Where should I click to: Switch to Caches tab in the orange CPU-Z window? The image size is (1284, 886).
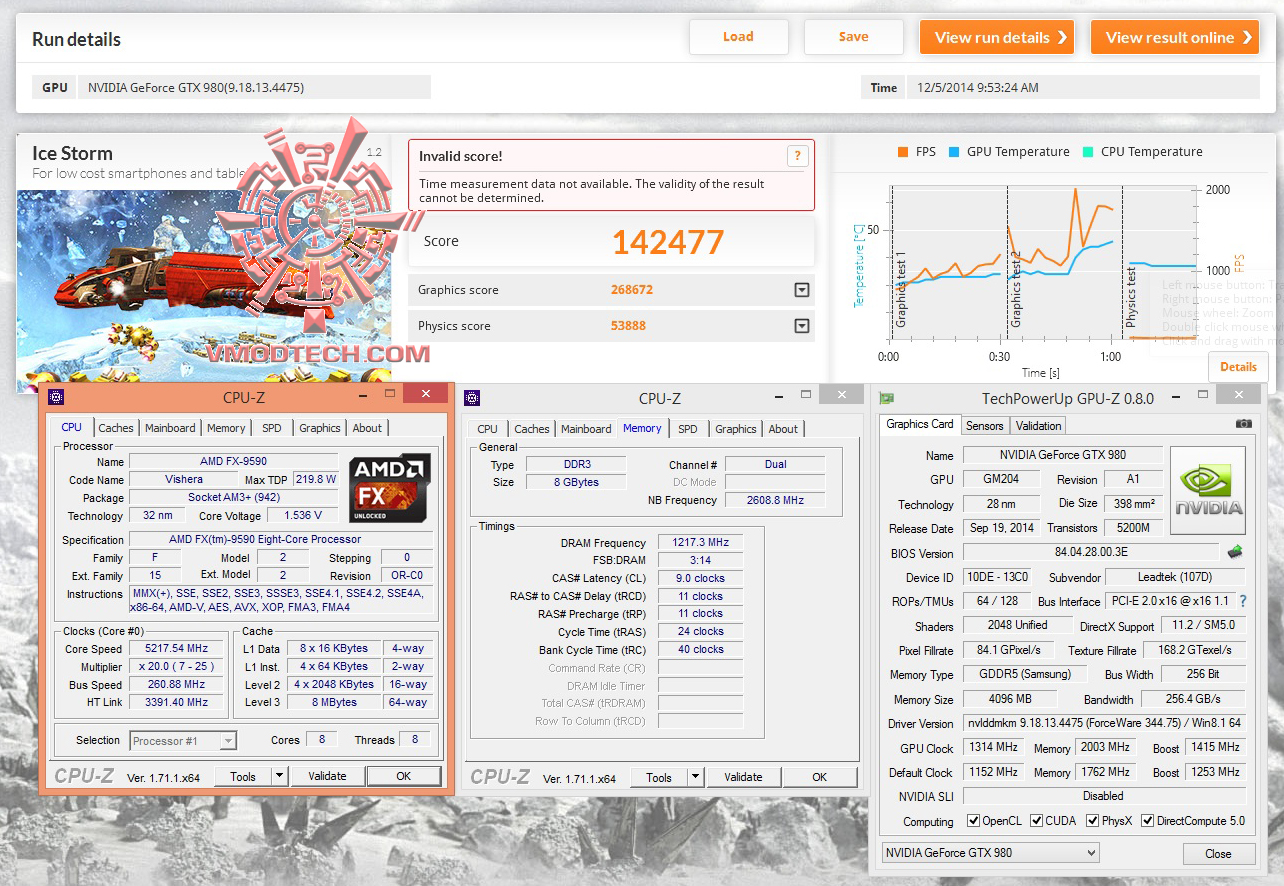(x=116, y=428)
